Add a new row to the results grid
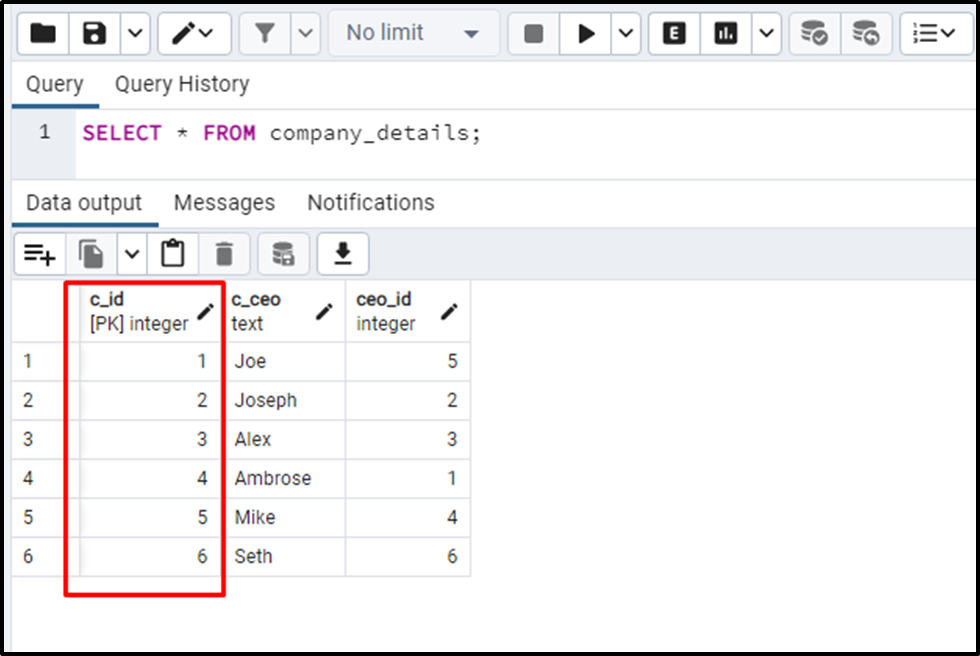Viewport: 980px width, 656px height. 39,253
